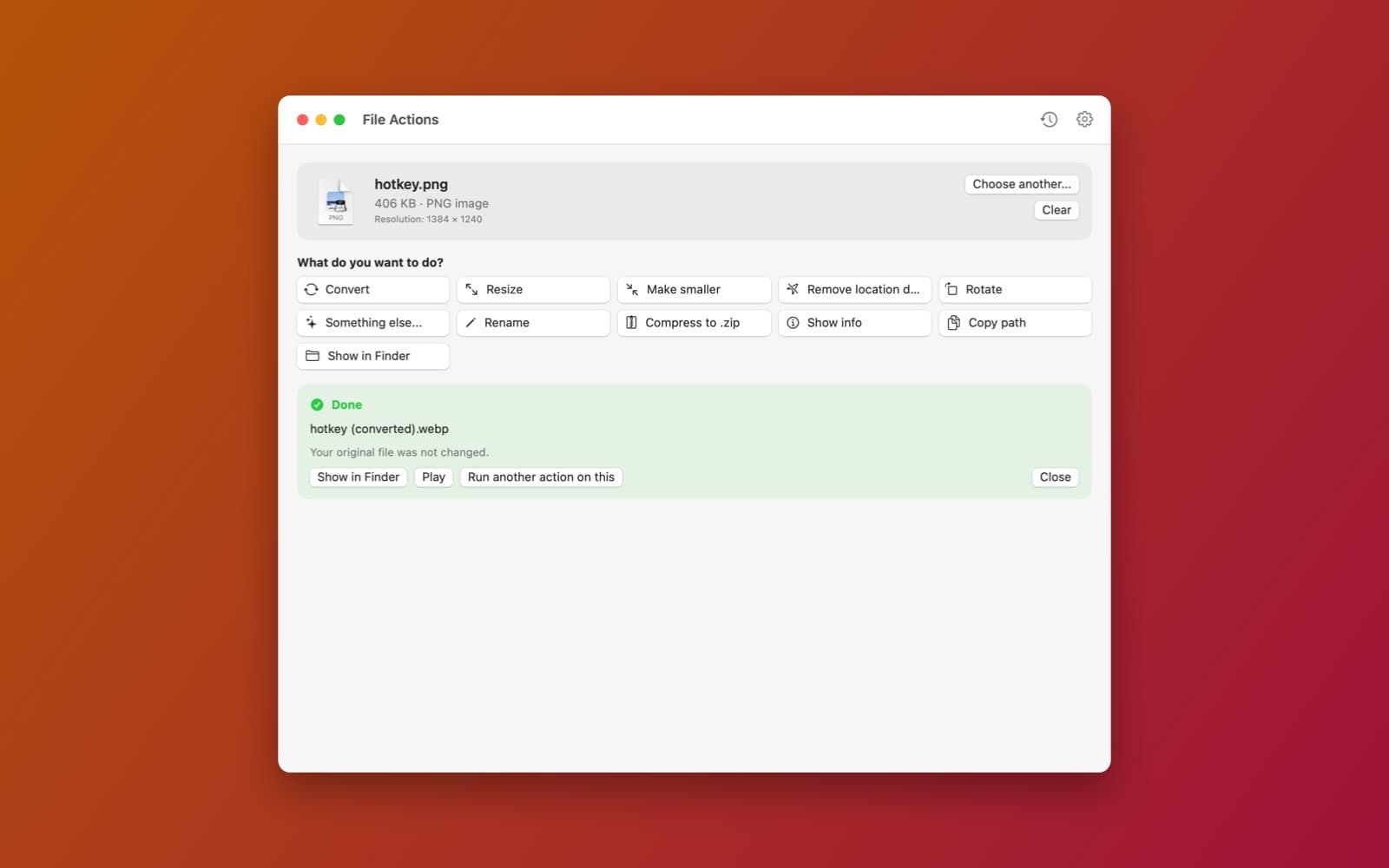
Task: Select the Make smaller action
Action: 694,290
